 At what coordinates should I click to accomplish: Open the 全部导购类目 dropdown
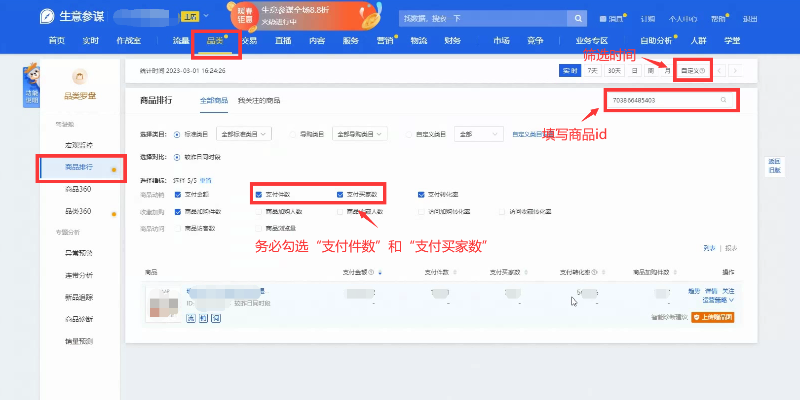[358, 133]
